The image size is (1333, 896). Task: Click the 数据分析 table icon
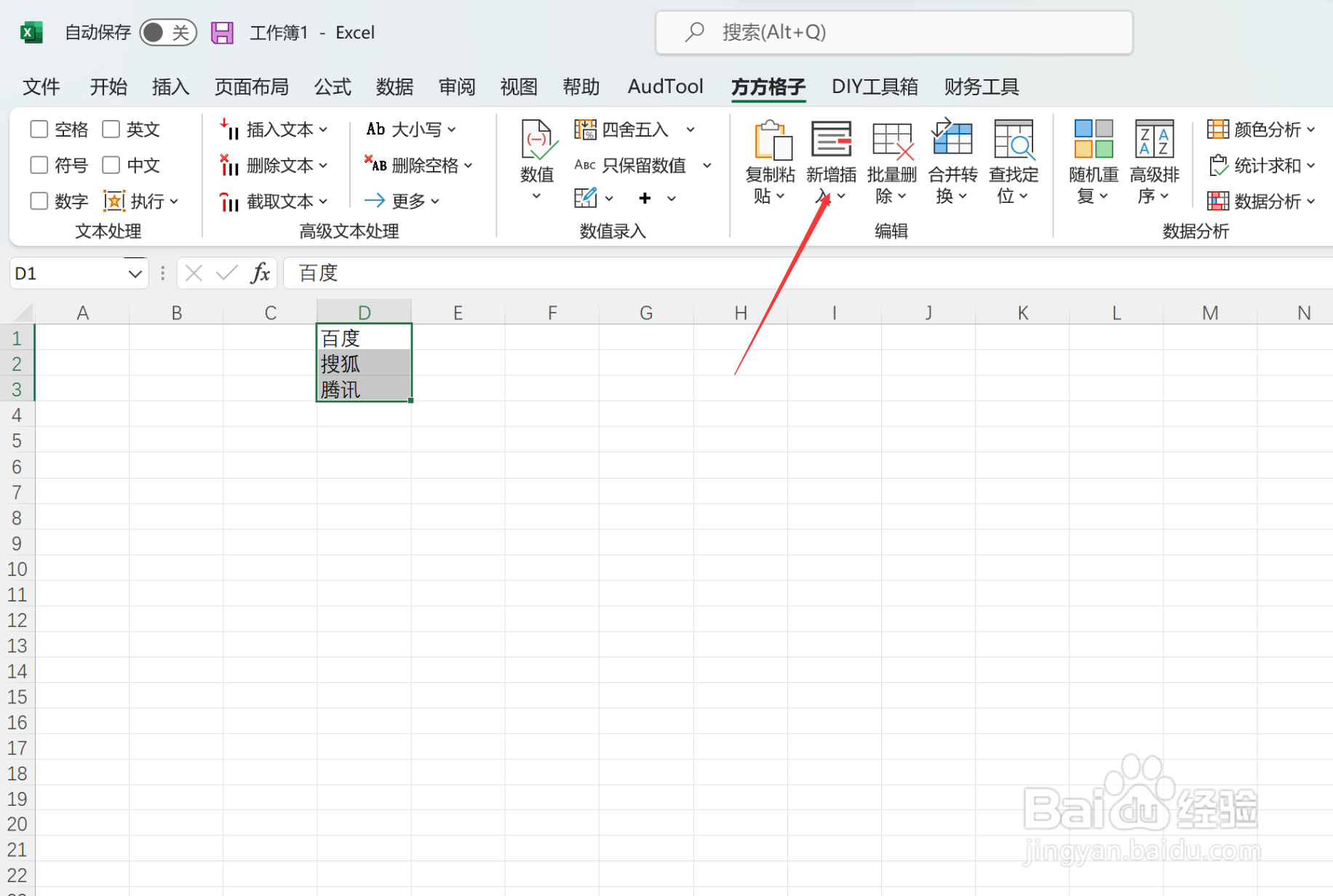pyautogui.click(x=1218, y=201)
